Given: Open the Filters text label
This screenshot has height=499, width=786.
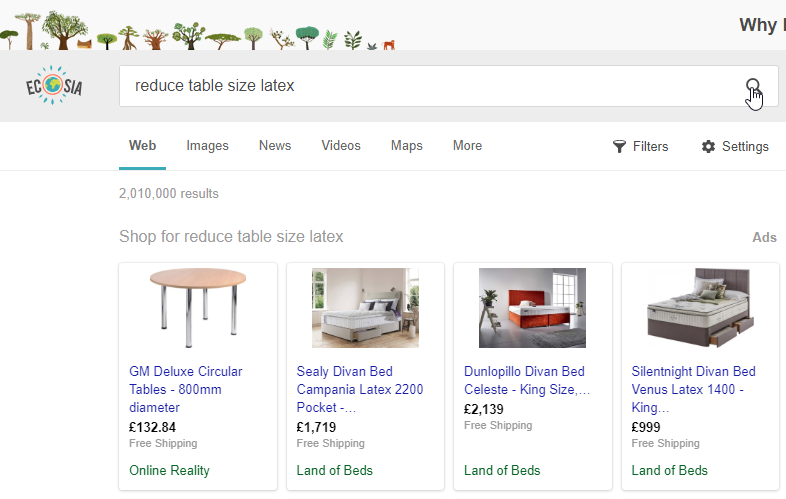Looking at the screenshot, I should pos(650,146).
